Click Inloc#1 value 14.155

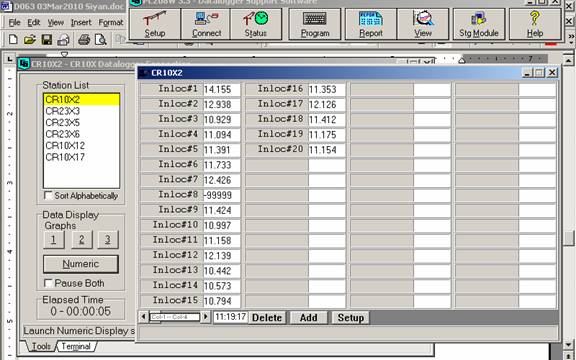(222, 89)
